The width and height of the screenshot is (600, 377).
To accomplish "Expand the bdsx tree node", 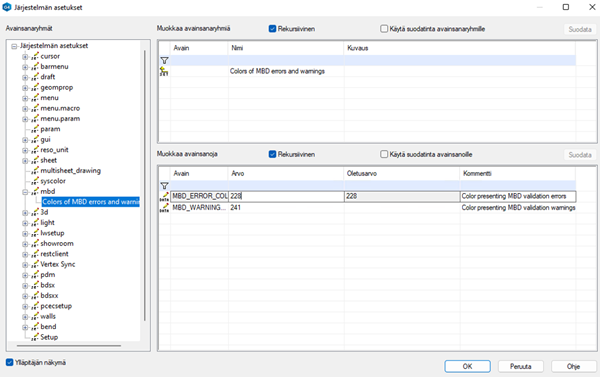I will tap(25, 286).
